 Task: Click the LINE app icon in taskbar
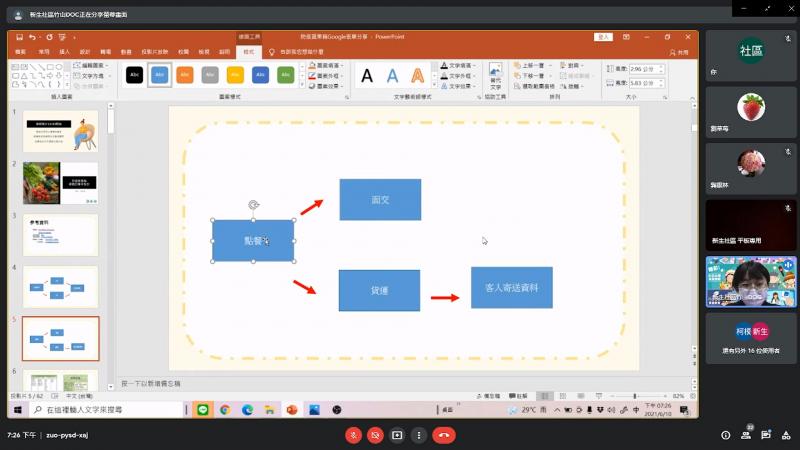[201, 410]
